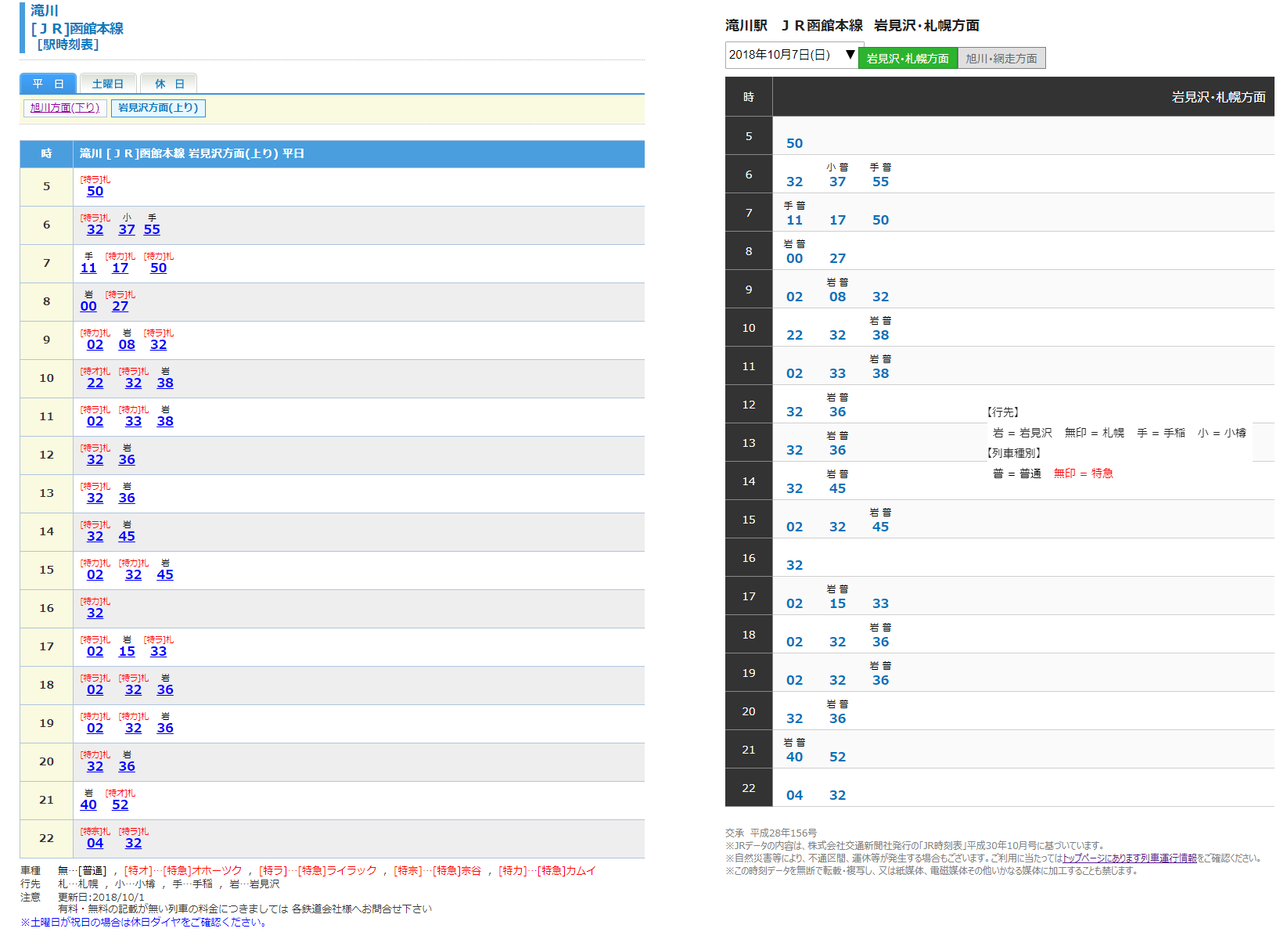Click 40 in hour 21 of right timetable
1280x943 pixels.
coord(795,757)
